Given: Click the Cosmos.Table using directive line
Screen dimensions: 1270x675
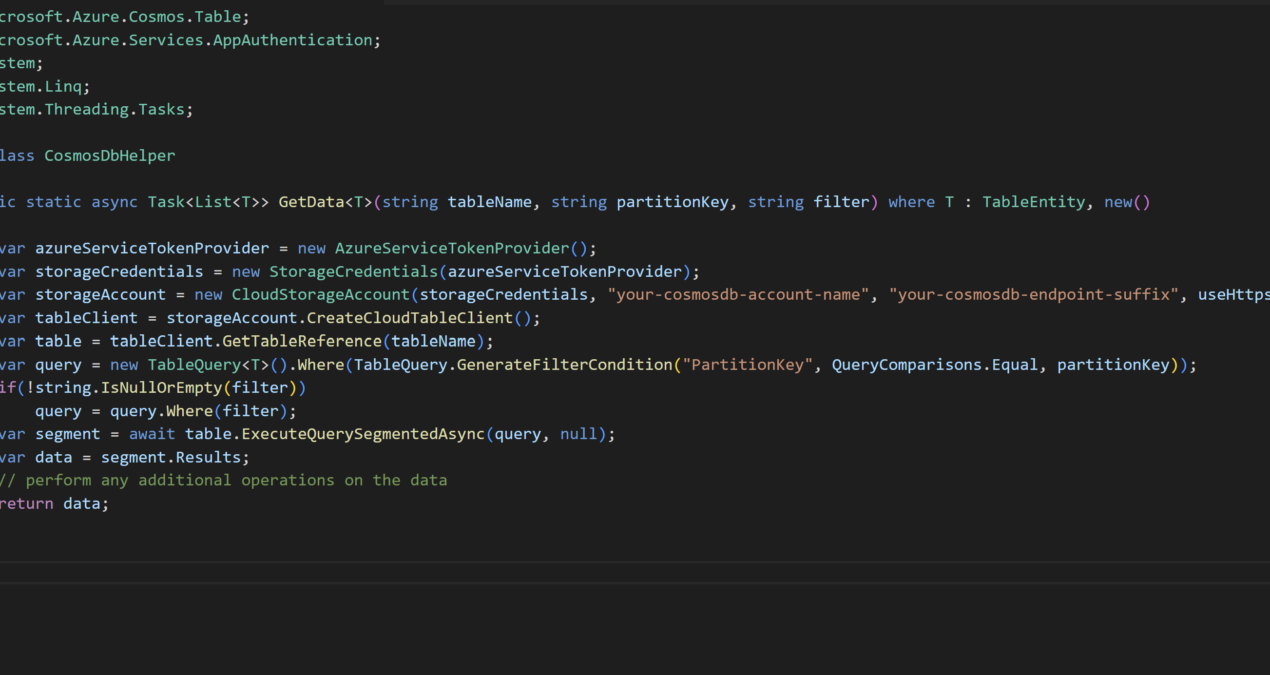Looking at the screenshot, I should pos(125,17).
